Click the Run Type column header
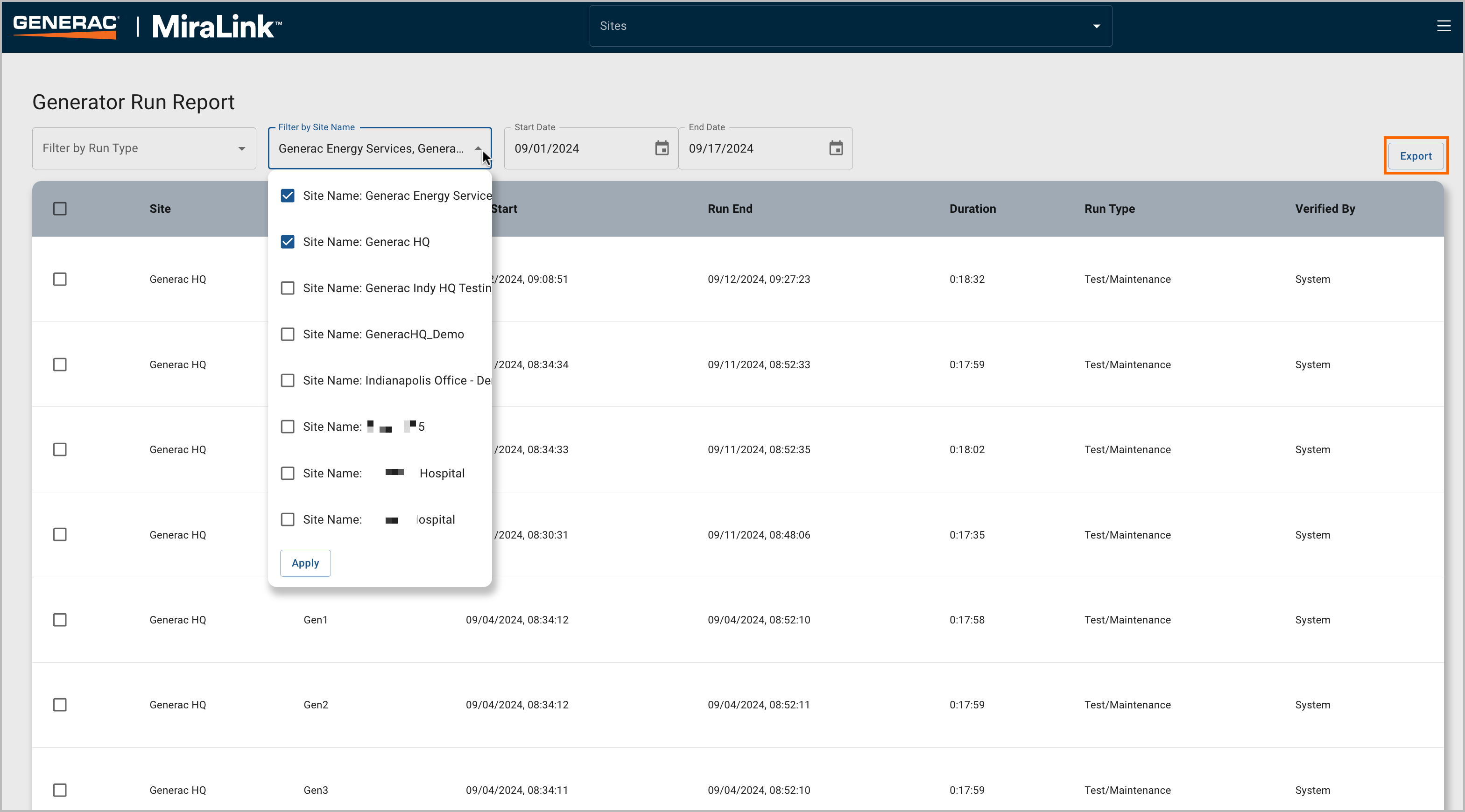The image size is (1465, 812). coord(1110,209)
